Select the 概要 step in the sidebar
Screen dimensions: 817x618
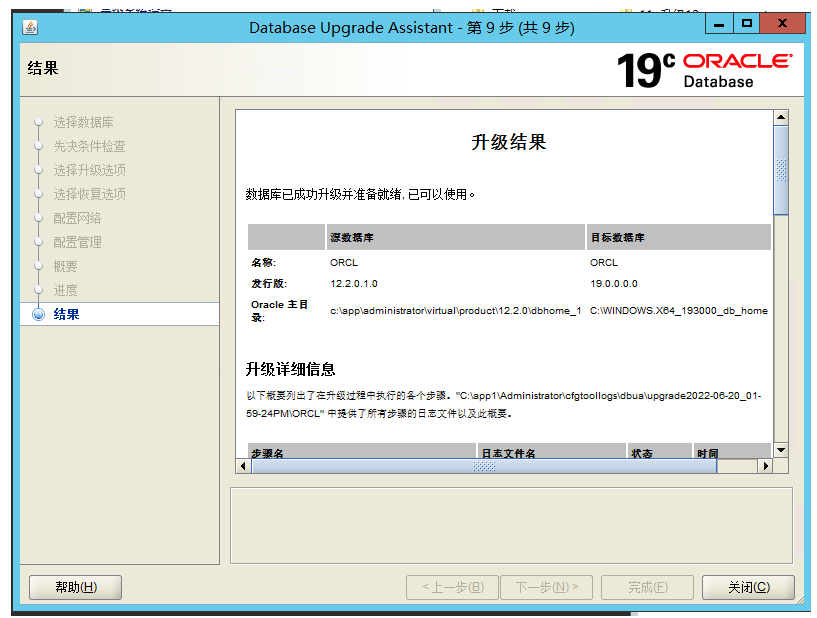65,265
